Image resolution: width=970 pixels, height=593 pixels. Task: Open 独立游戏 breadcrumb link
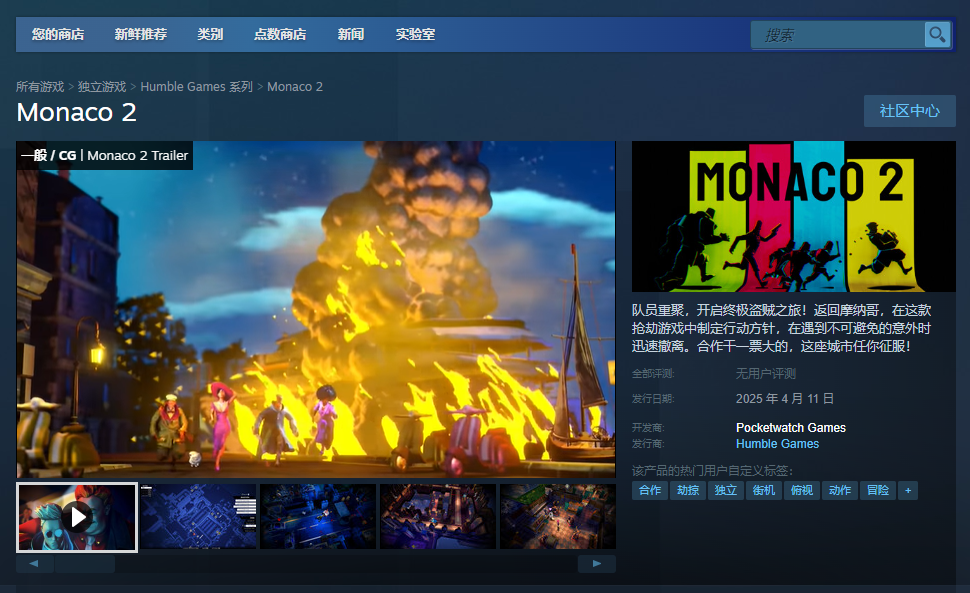coord(102,87)
